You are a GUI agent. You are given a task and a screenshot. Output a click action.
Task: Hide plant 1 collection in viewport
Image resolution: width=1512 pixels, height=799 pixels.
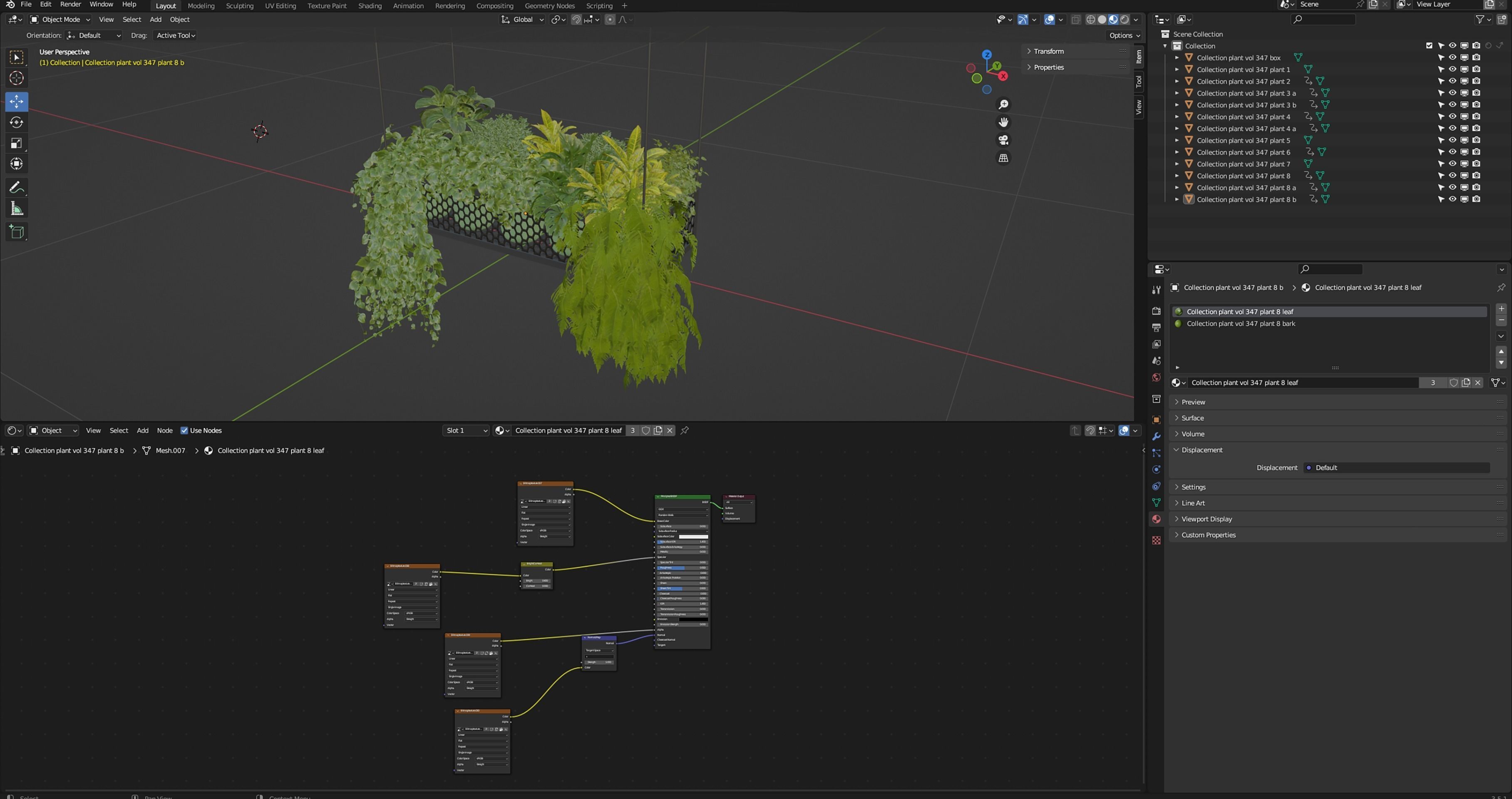coord(1452,69)
